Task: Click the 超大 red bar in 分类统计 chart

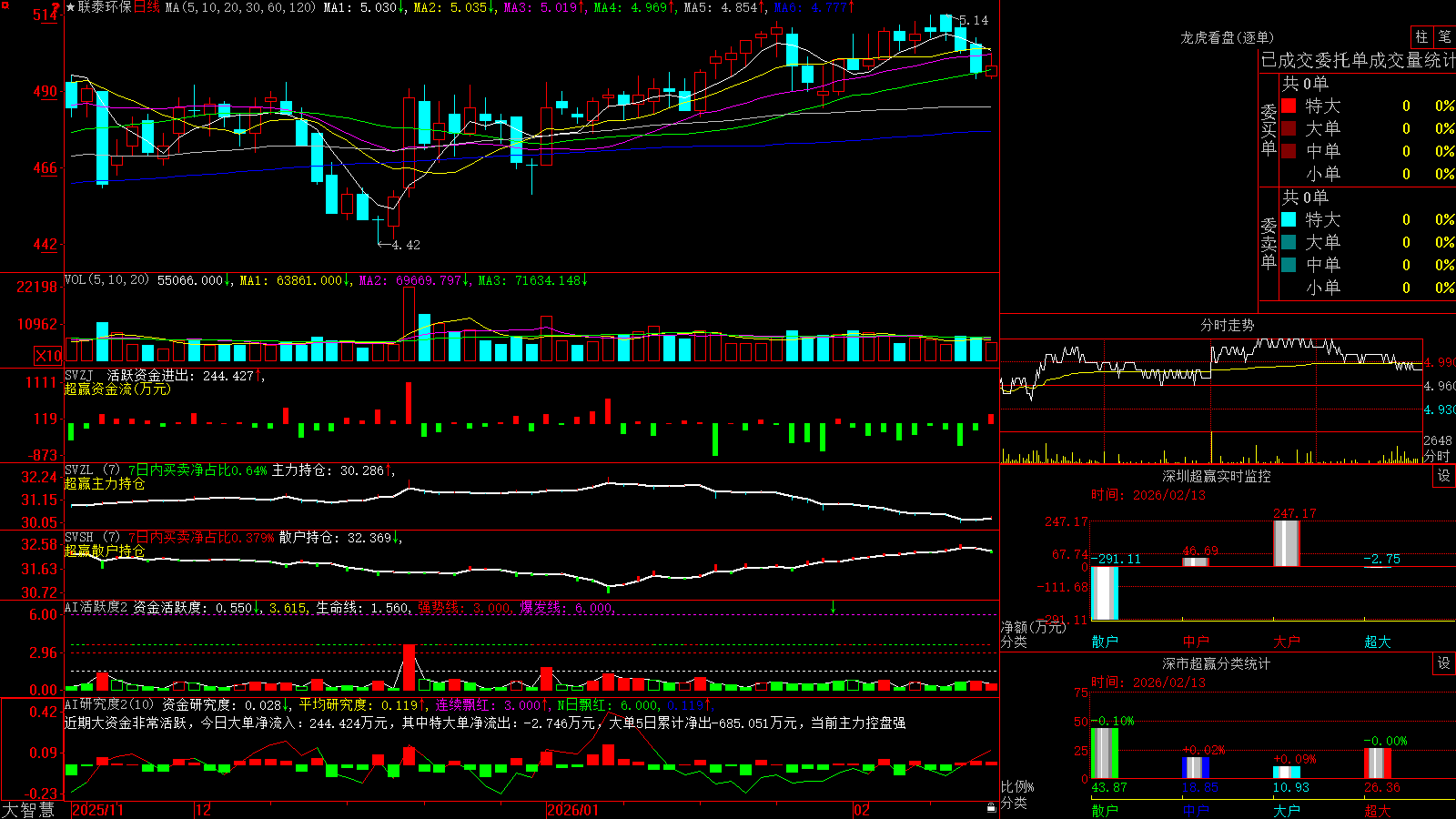Action: click(1378, 763)
